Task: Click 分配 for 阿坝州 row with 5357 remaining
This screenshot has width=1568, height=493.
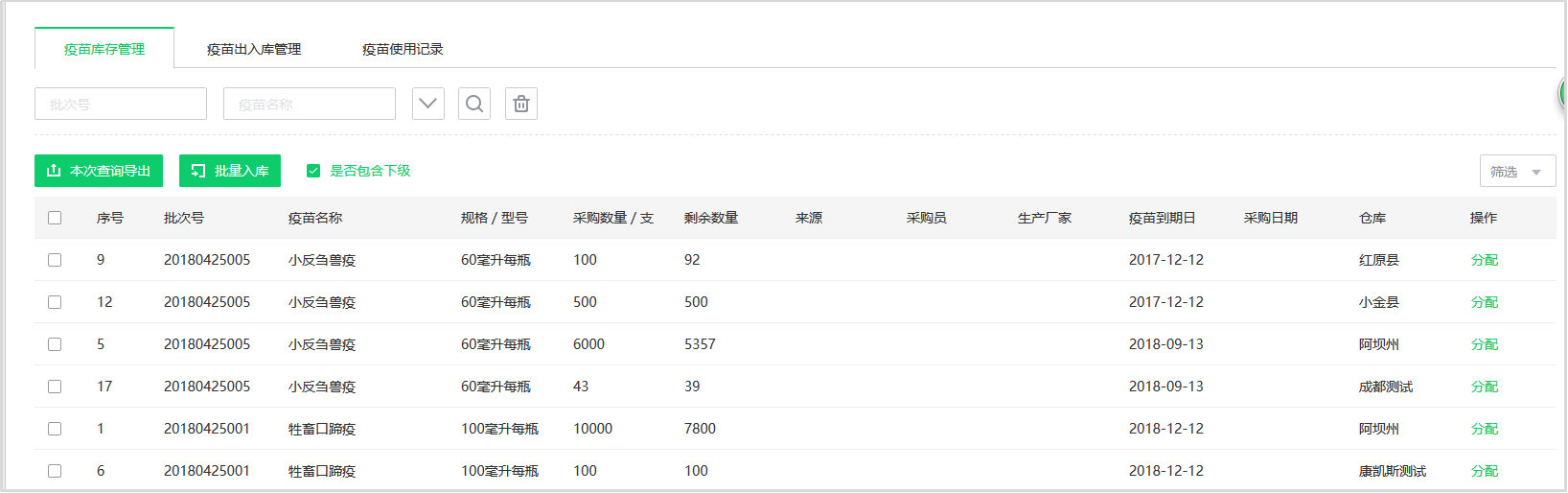Action: pyautogui.click(x=1485, y=344)
